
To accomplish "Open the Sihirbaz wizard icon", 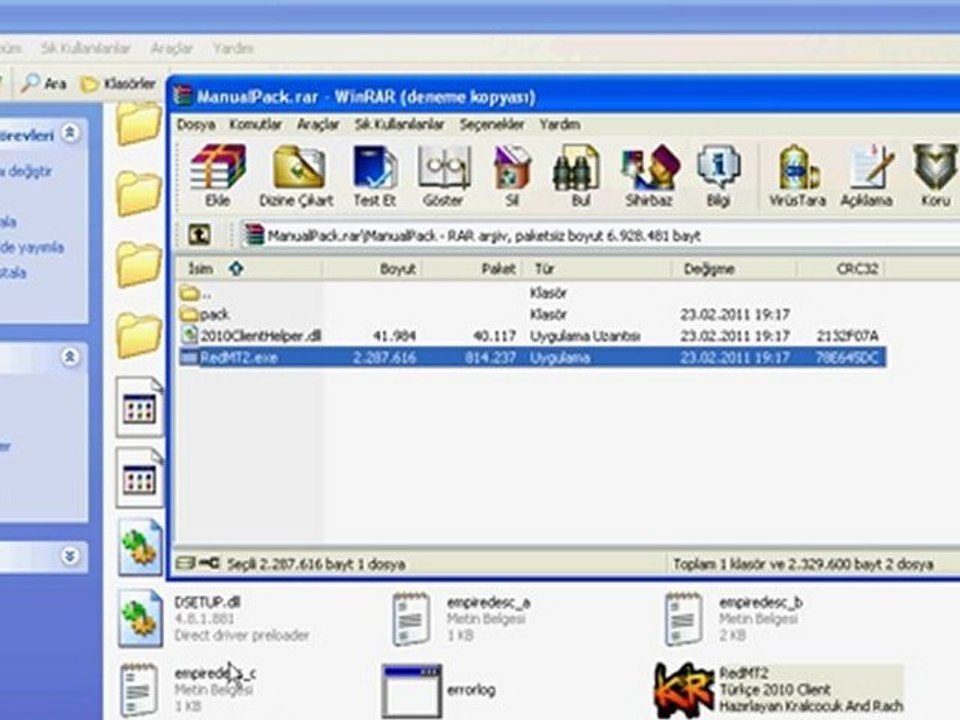I will click(x=649, y=176).
